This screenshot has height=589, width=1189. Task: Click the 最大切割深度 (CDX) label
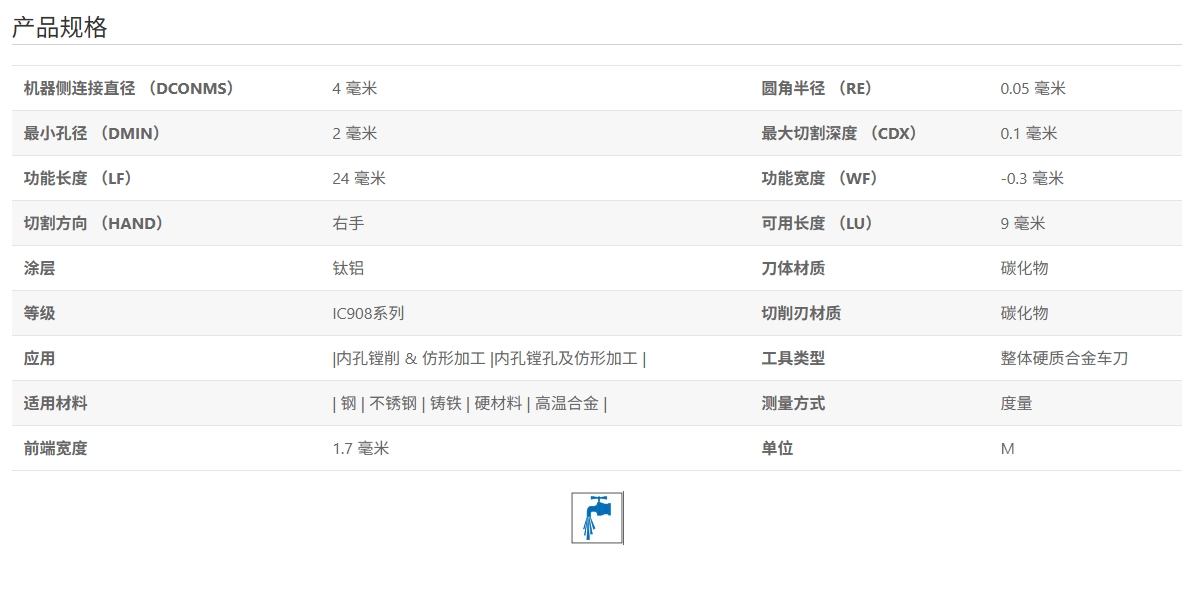(839, 133)
